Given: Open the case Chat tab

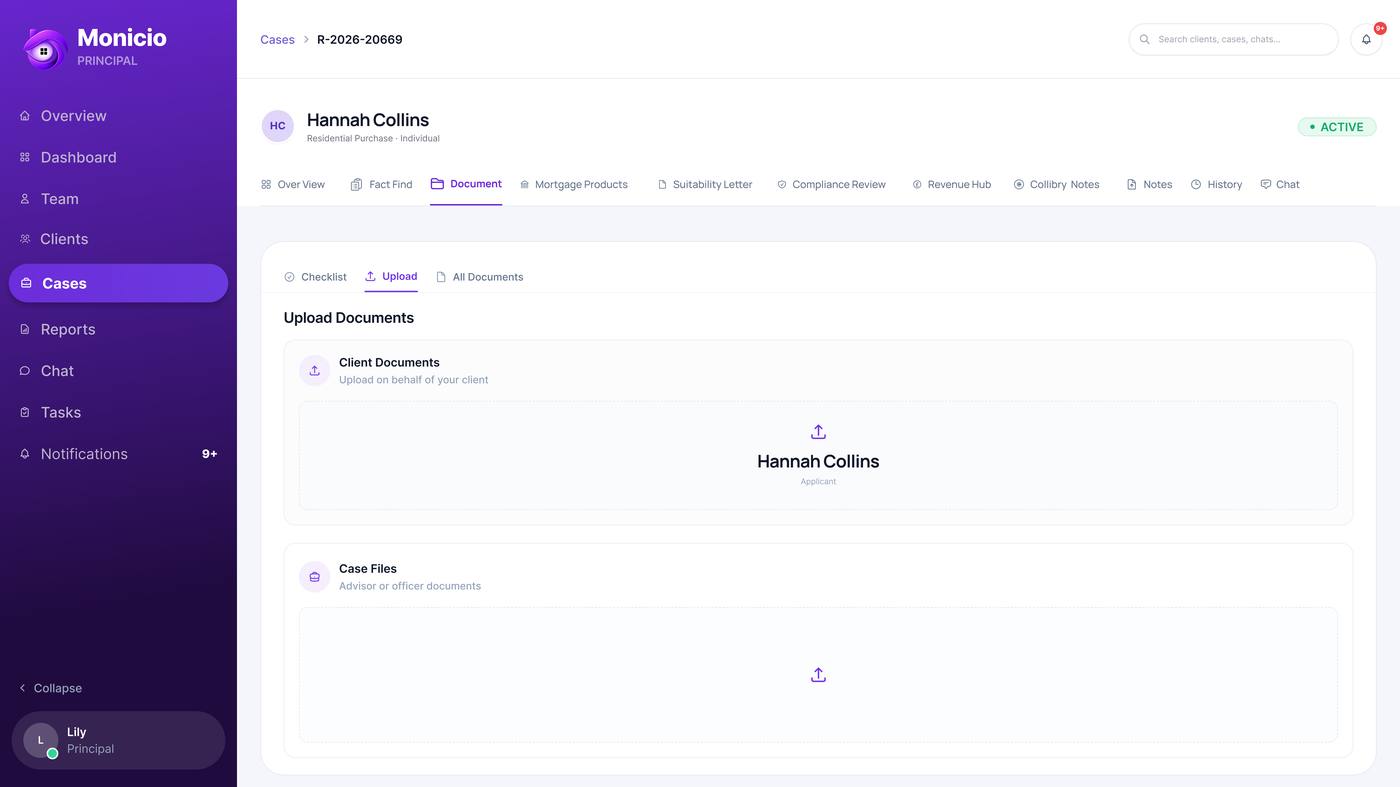Looking at the screenshot, I should (x=1280, y=184).
